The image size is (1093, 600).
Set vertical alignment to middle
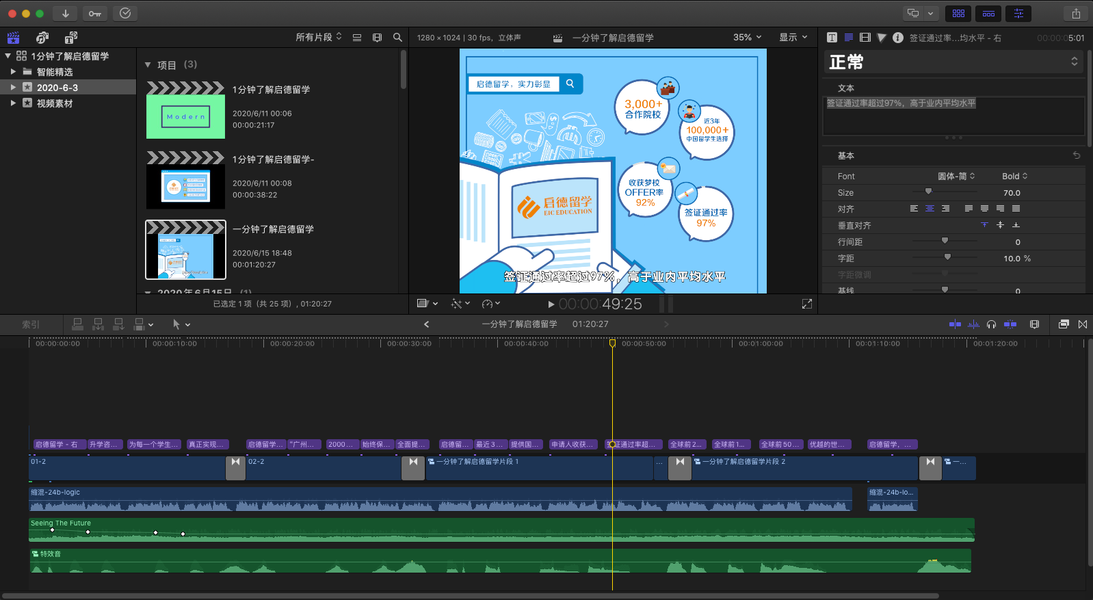coord(1000,225)
